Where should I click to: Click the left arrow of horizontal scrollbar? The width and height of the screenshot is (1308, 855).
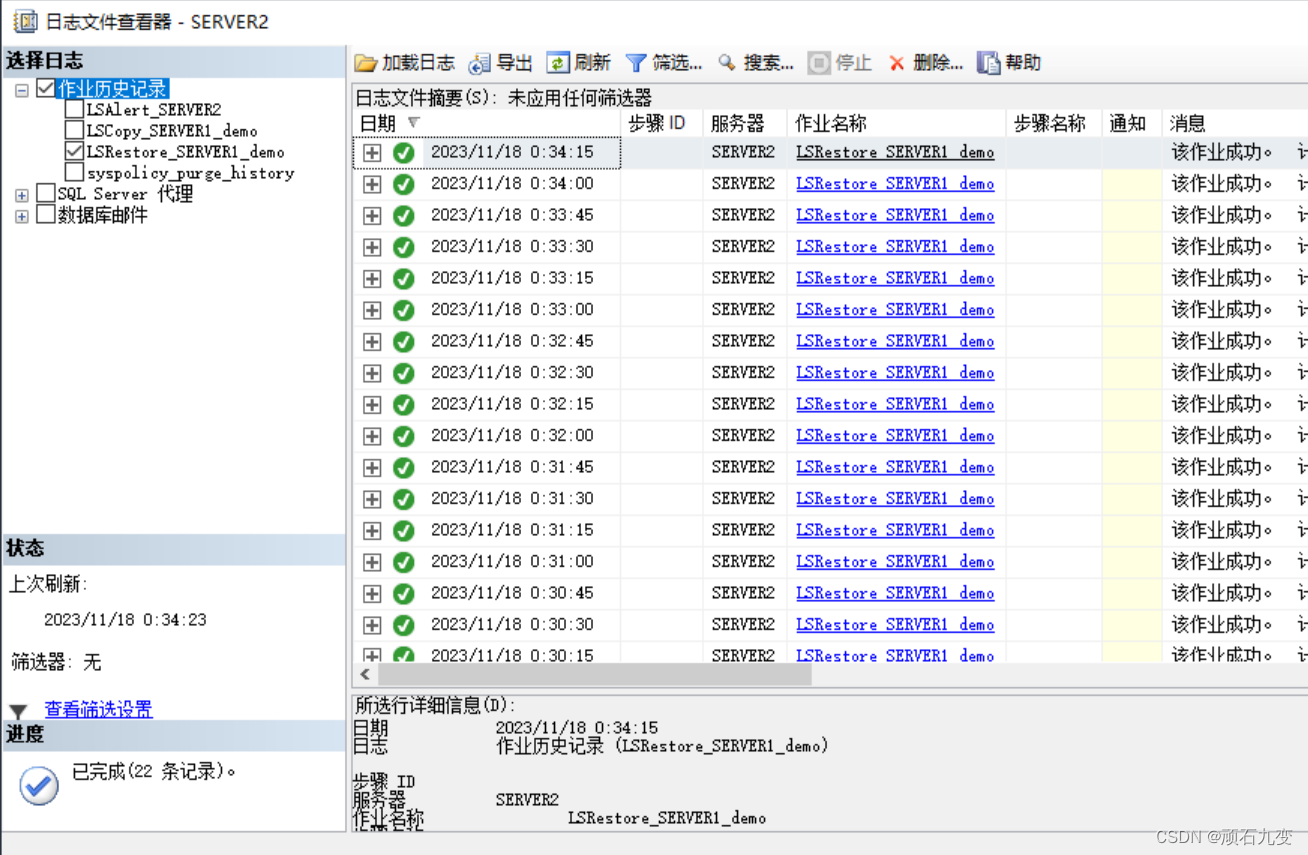365,675
